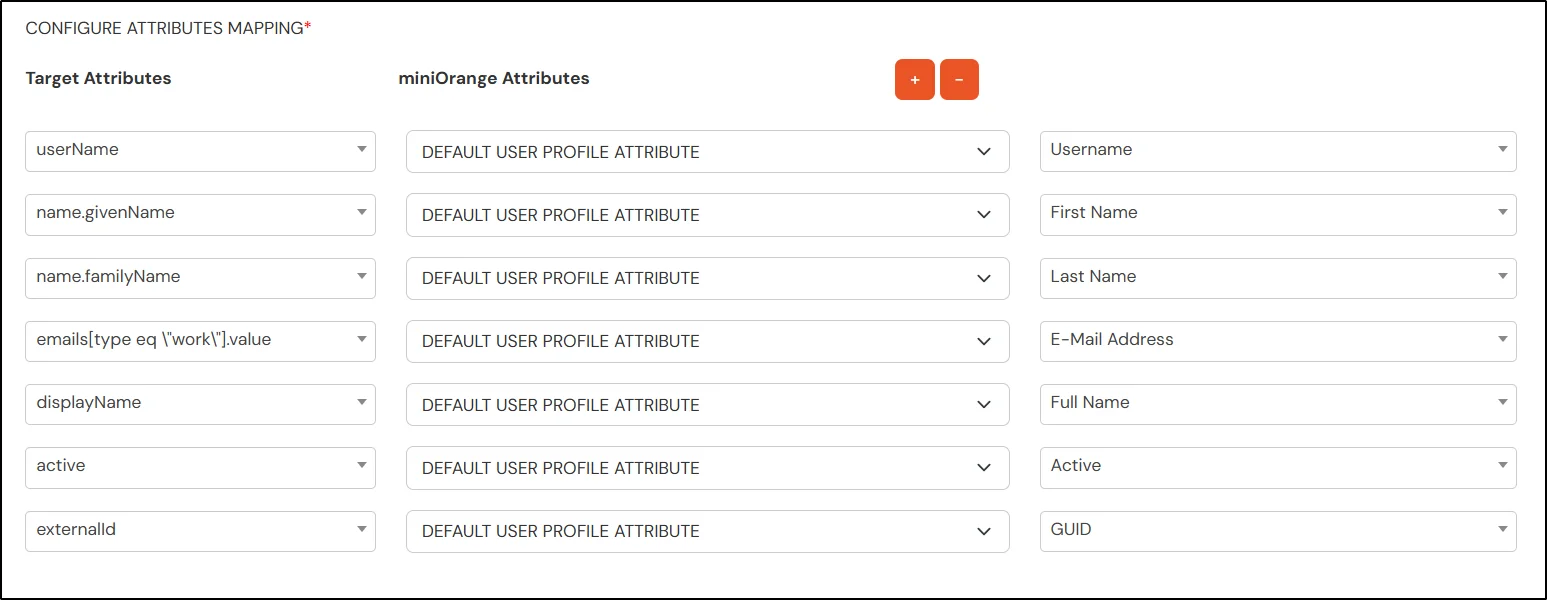
Task: Open the Full Name miniOrange attribute dropdown
Action: [x=1278, y=404]
